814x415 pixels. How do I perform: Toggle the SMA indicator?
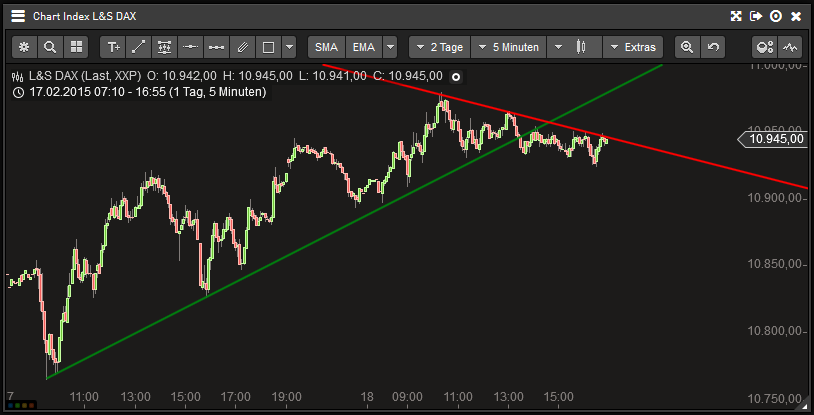326,47
